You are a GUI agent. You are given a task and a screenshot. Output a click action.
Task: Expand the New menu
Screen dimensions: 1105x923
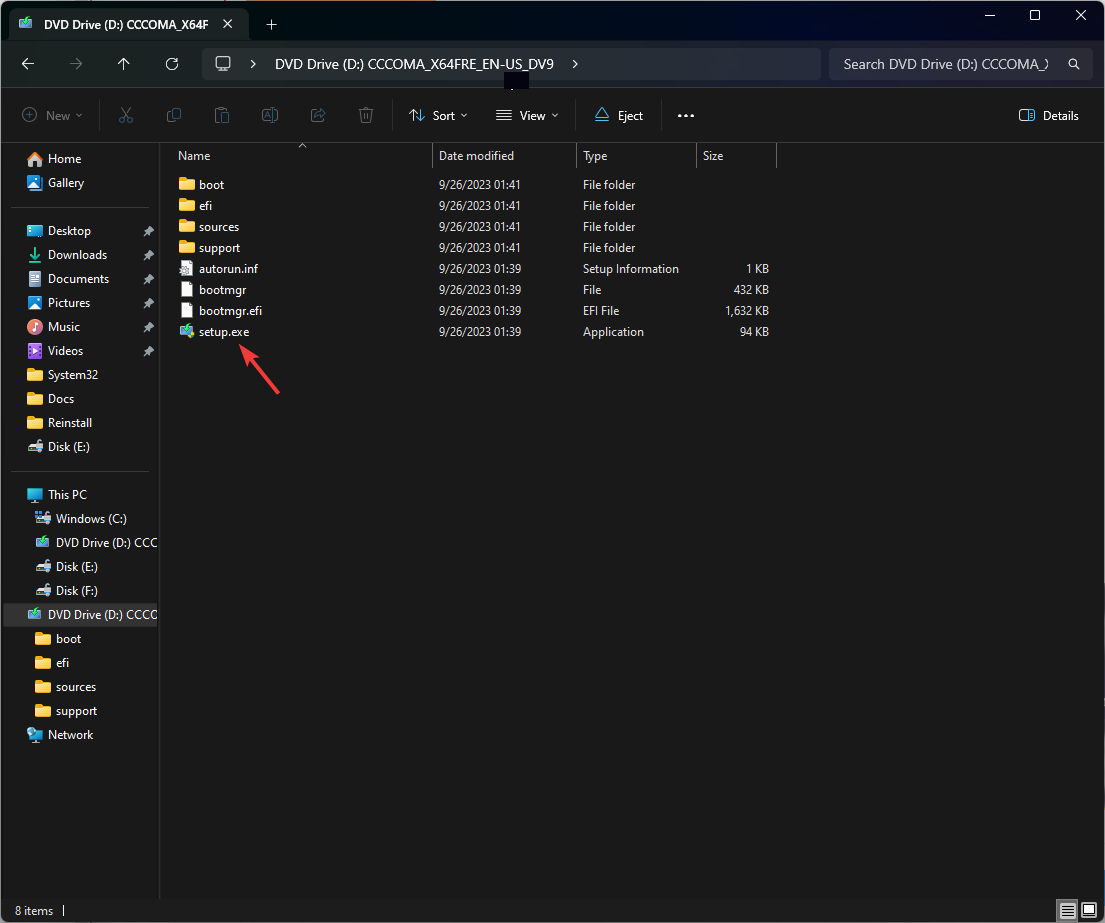pyautogui.click(x=52, y=115)
